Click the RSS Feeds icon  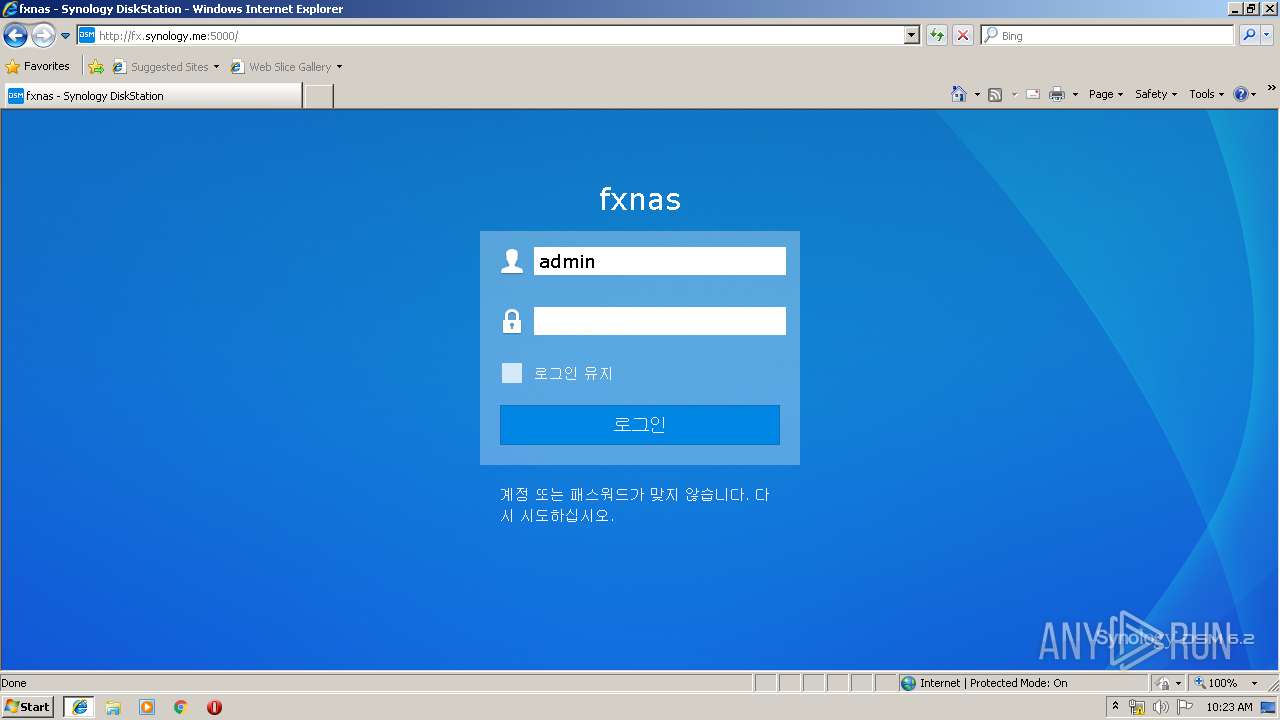995,94
